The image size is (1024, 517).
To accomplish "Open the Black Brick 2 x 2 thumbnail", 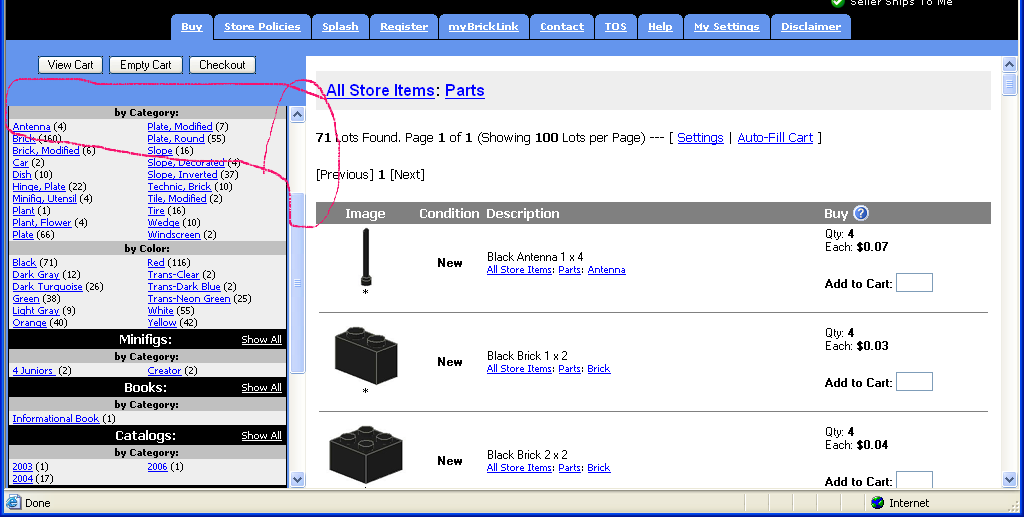I will [x=366, y=454].
